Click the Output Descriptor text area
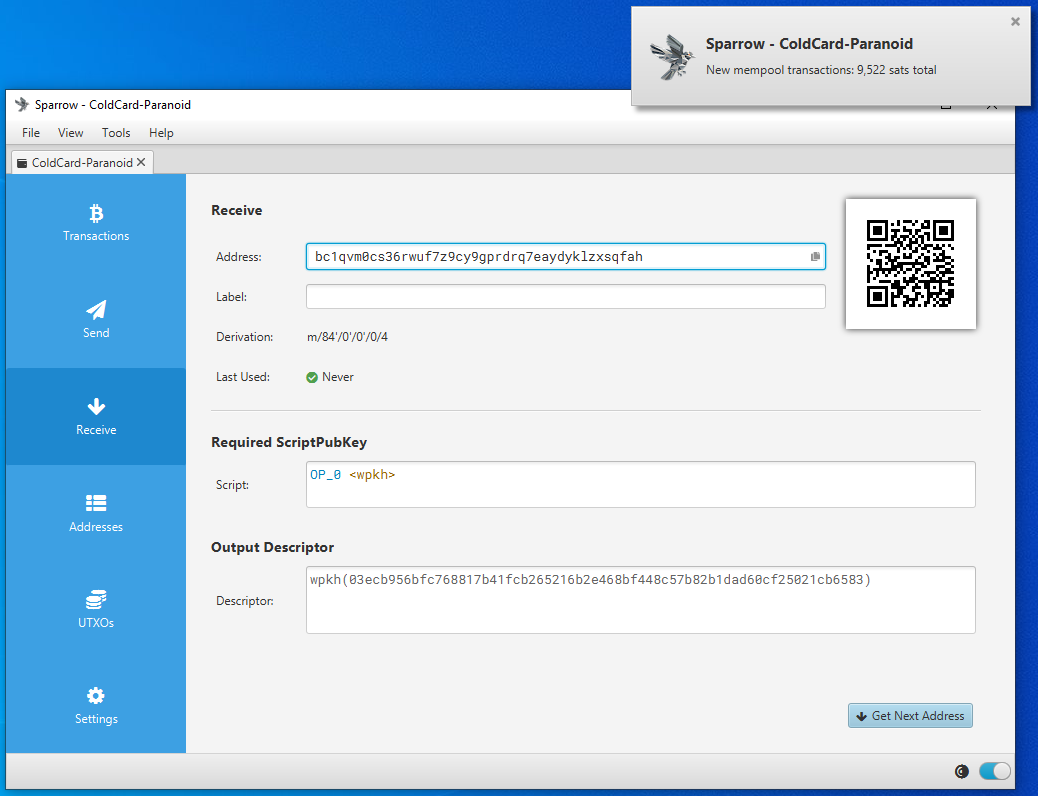1038x796 pixels. click(x=640, y=600)
